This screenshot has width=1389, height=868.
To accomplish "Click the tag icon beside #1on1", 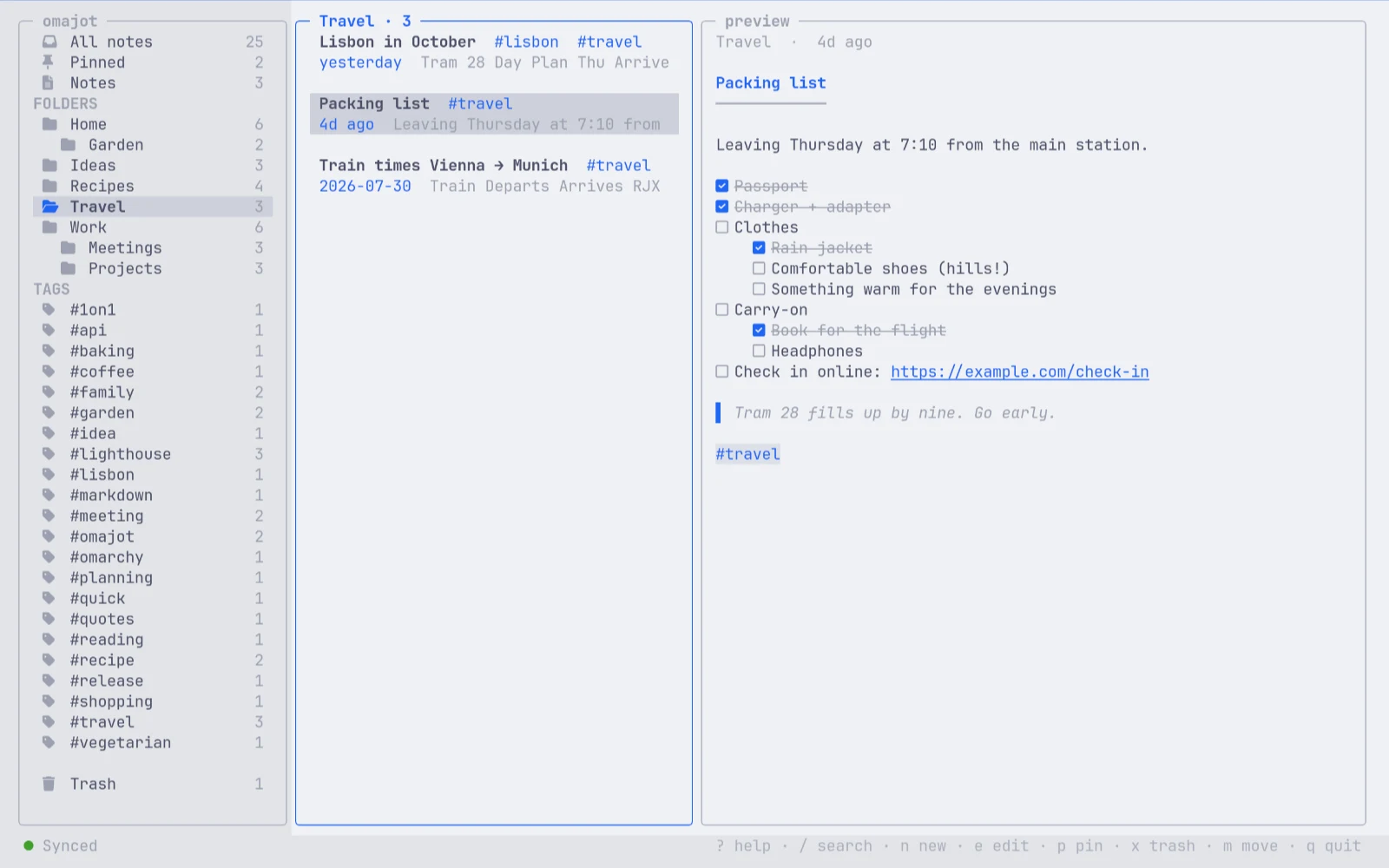I will click(x=49, y=310).
